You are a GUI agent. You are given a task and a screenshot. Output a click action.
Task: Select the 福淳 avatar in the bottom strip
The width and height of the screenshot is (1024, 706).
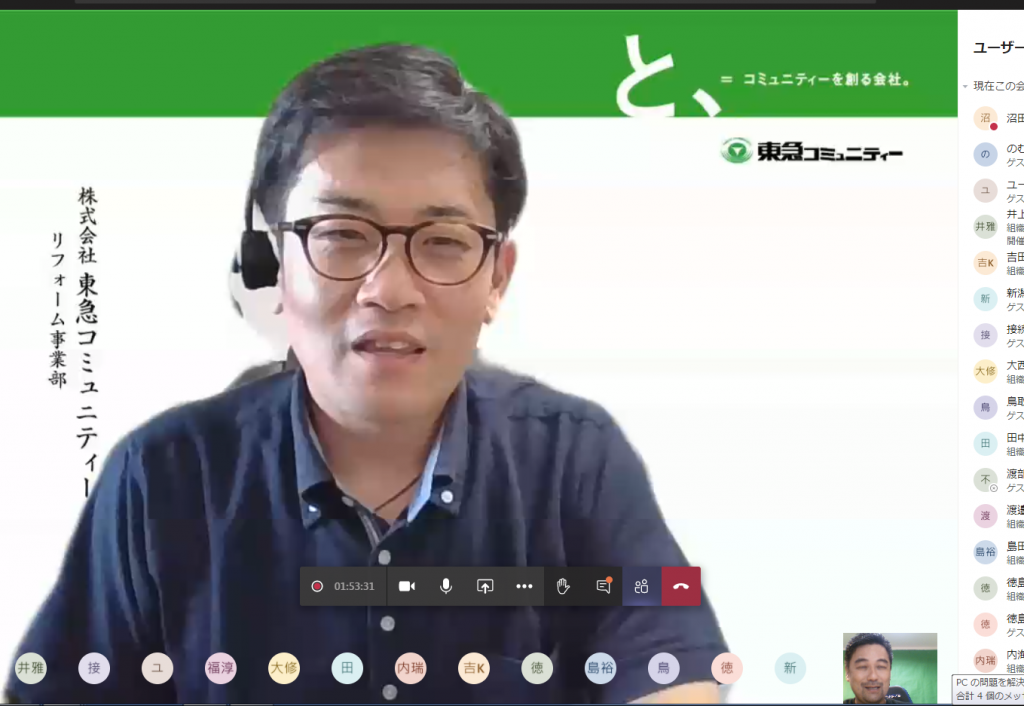220,668
